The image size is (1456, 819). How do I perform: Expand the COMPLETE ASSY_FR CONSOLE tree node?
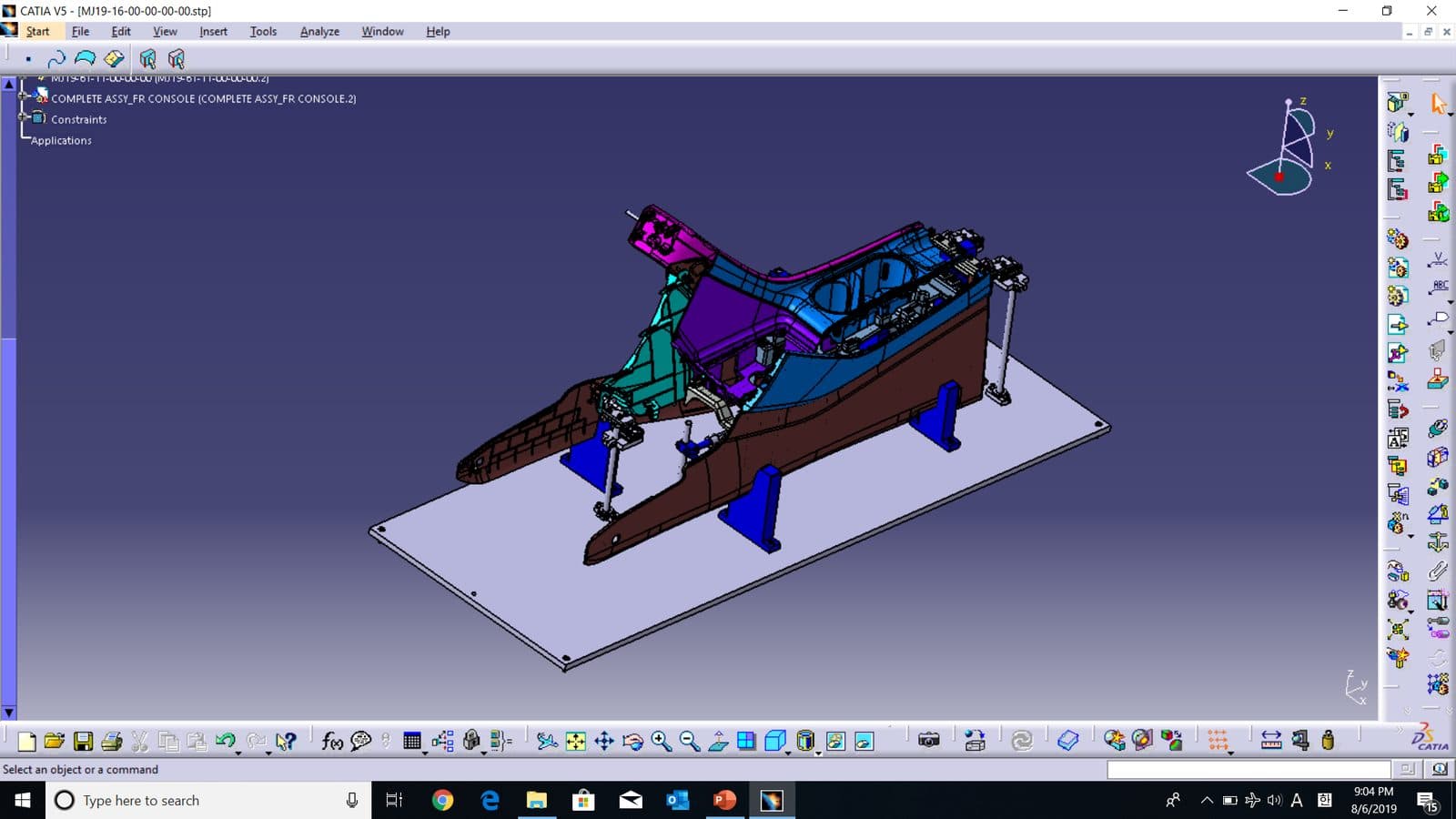point(24,96)
